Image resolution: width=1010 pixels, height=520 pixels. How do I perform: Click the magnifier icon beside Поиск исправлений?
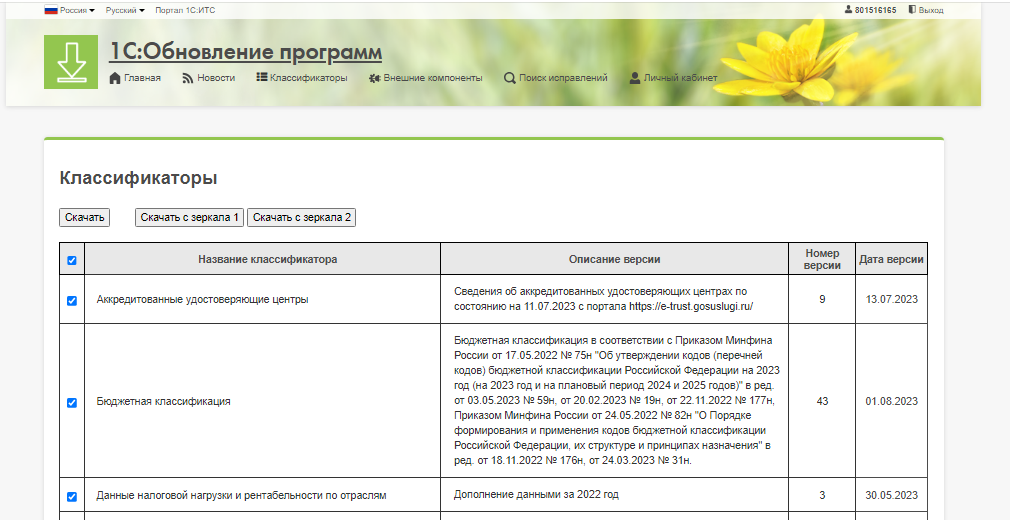click(510, 78)
